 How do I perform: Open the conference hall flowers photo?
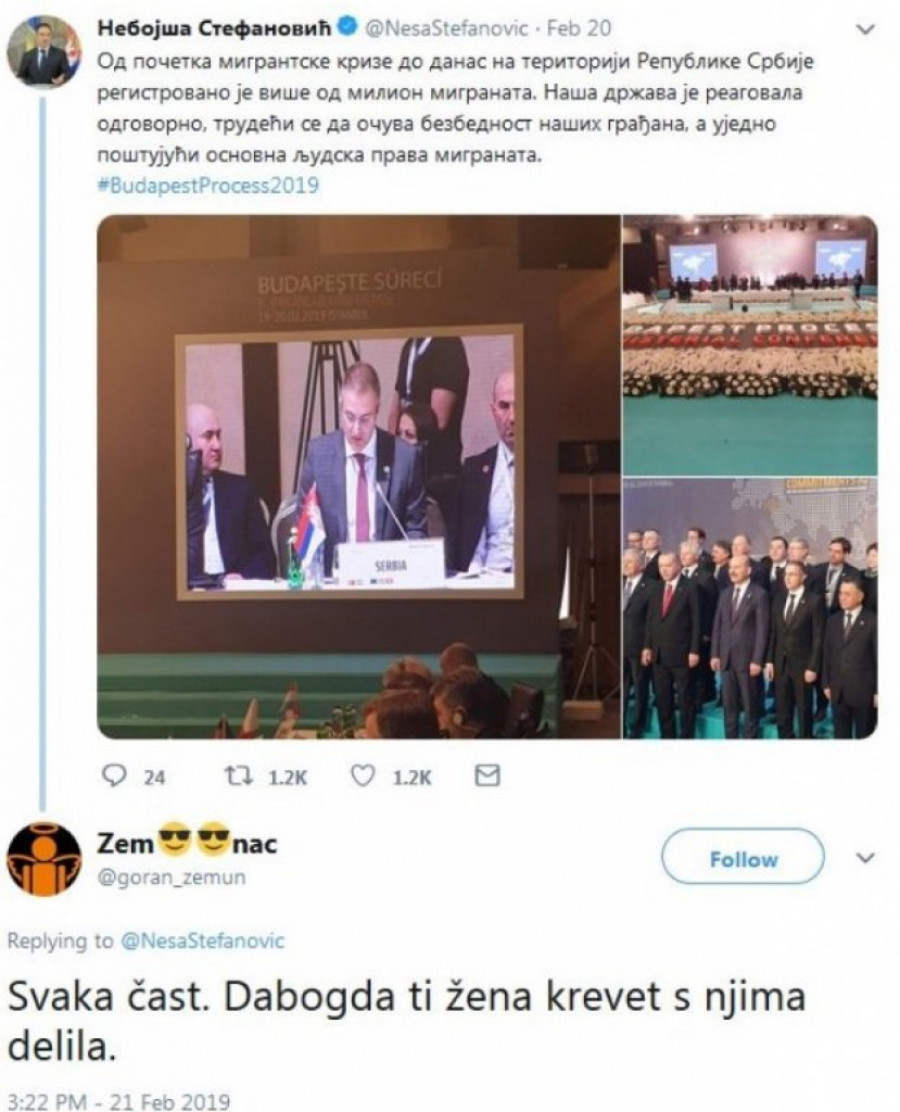coord(750,345)
